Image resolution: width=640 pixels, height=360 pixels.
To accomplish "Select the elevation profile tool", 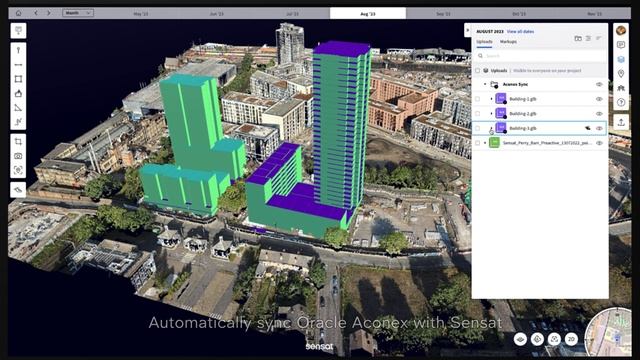I will (18, 122).
